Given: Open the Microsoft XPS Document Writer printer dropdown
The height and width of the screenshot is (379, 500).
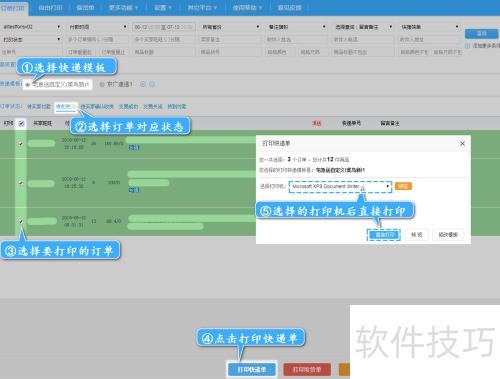Looking at the screenshot, I should point(340,186).
